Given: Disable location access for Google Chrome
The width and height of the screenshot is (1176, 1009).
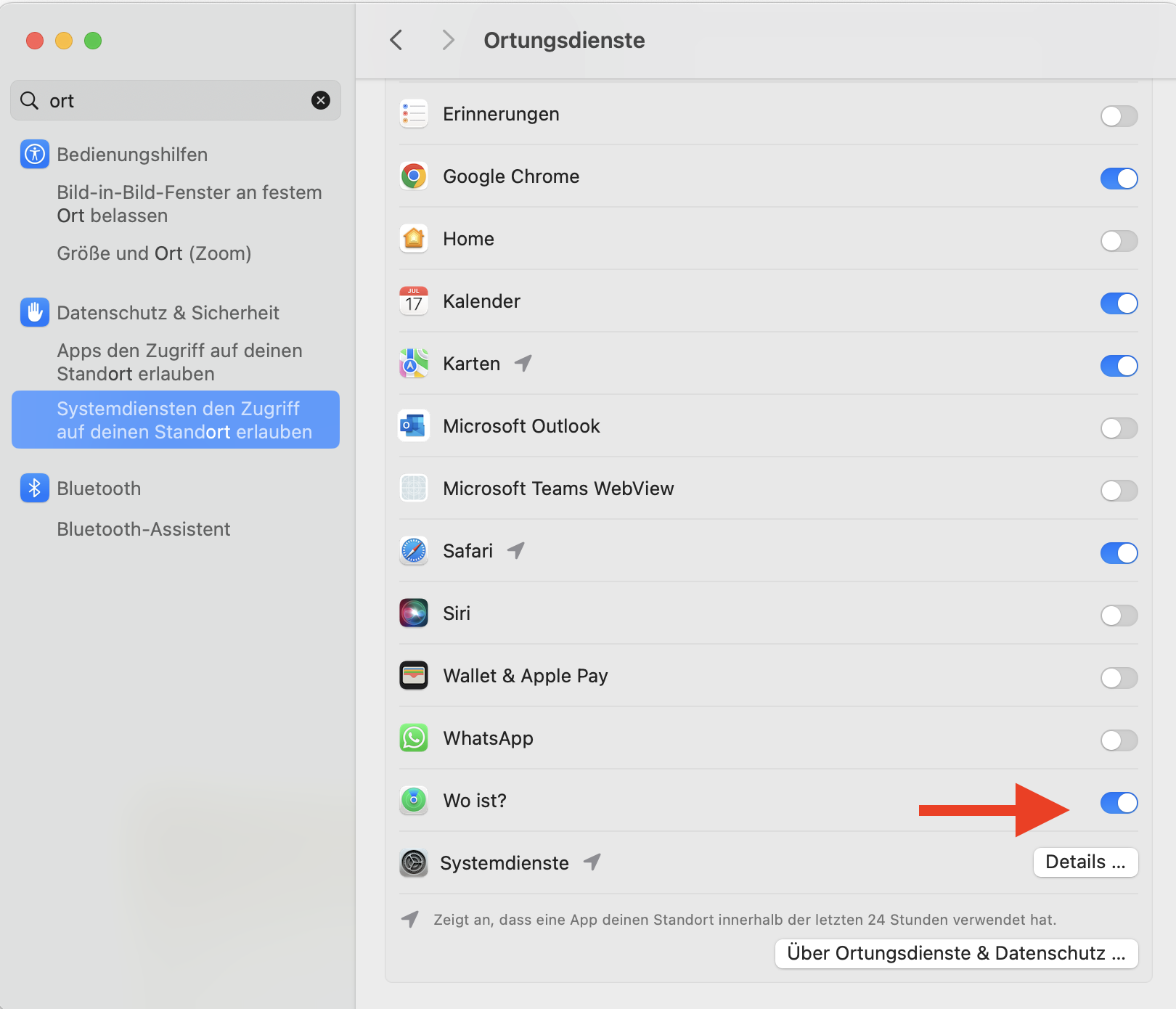Looking at the screenshot, I should coord(1118,179).
